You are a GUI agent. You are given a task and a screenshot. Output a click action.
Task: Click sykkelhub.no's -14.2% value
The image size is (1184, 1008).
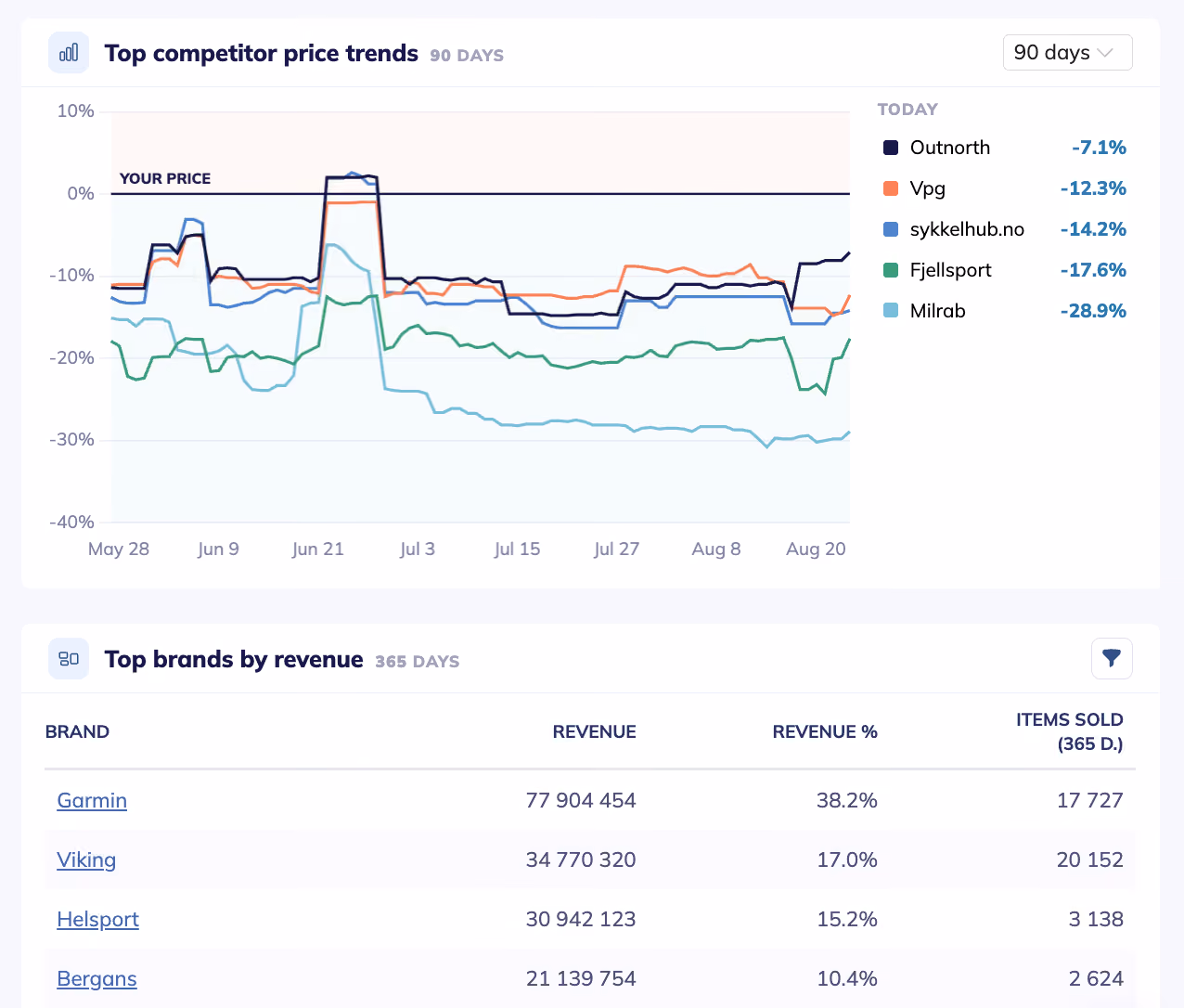click(1093, 229)
